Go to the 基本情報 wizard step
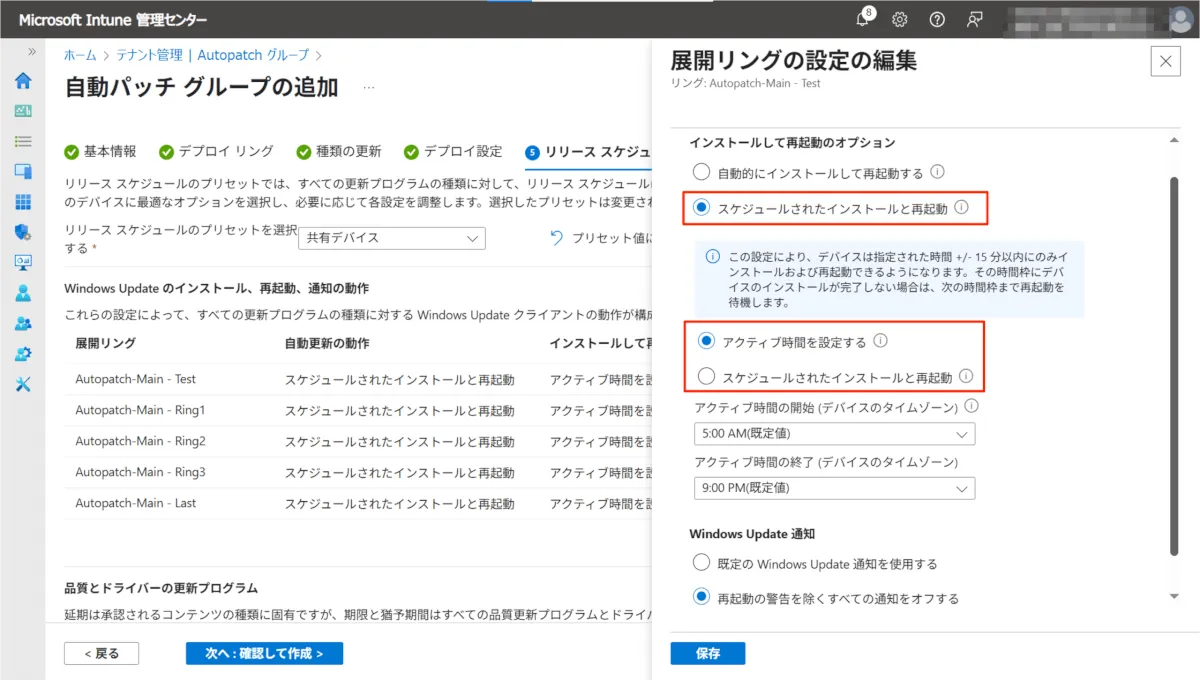 tap(100, 152)
